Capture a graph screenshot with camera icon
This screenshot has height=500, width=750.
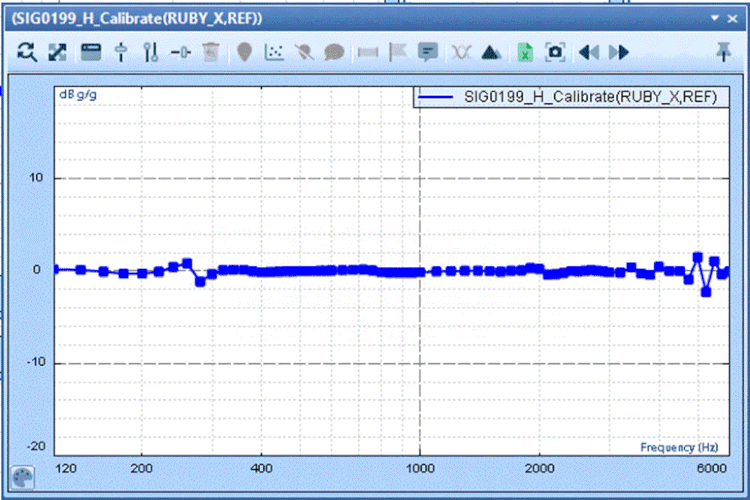tap(555, 52)
